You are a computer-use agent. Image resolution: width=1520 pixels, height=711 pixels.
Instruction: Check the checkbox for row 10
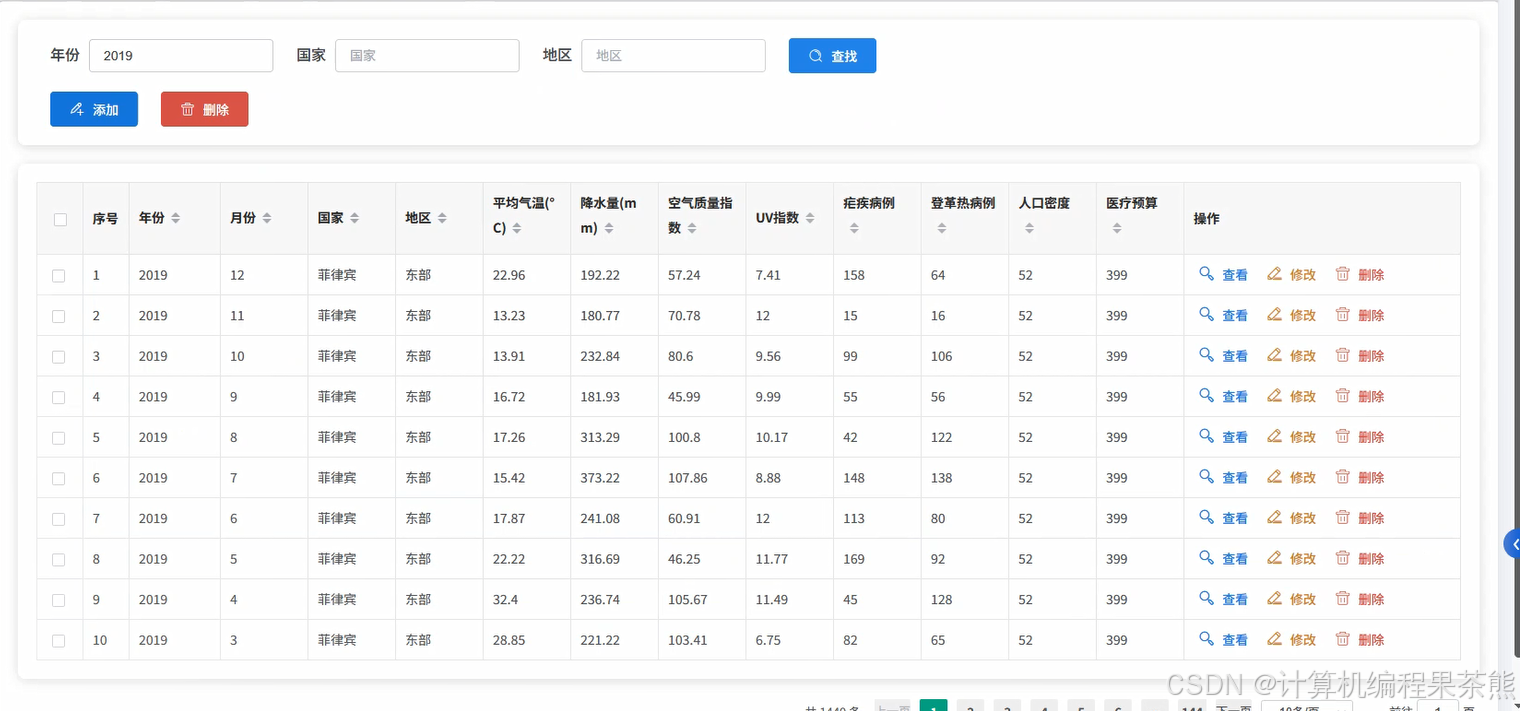point(59,641)
